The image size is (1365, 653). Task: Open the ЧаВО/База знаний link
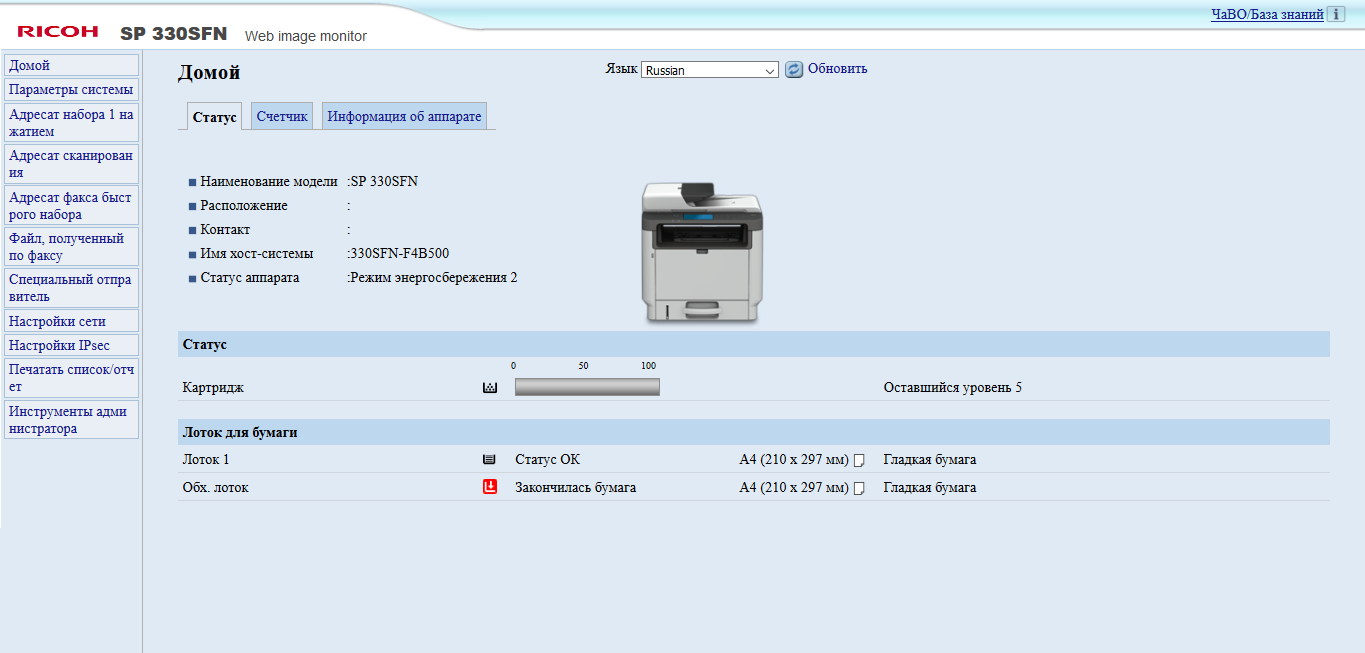1267,15
